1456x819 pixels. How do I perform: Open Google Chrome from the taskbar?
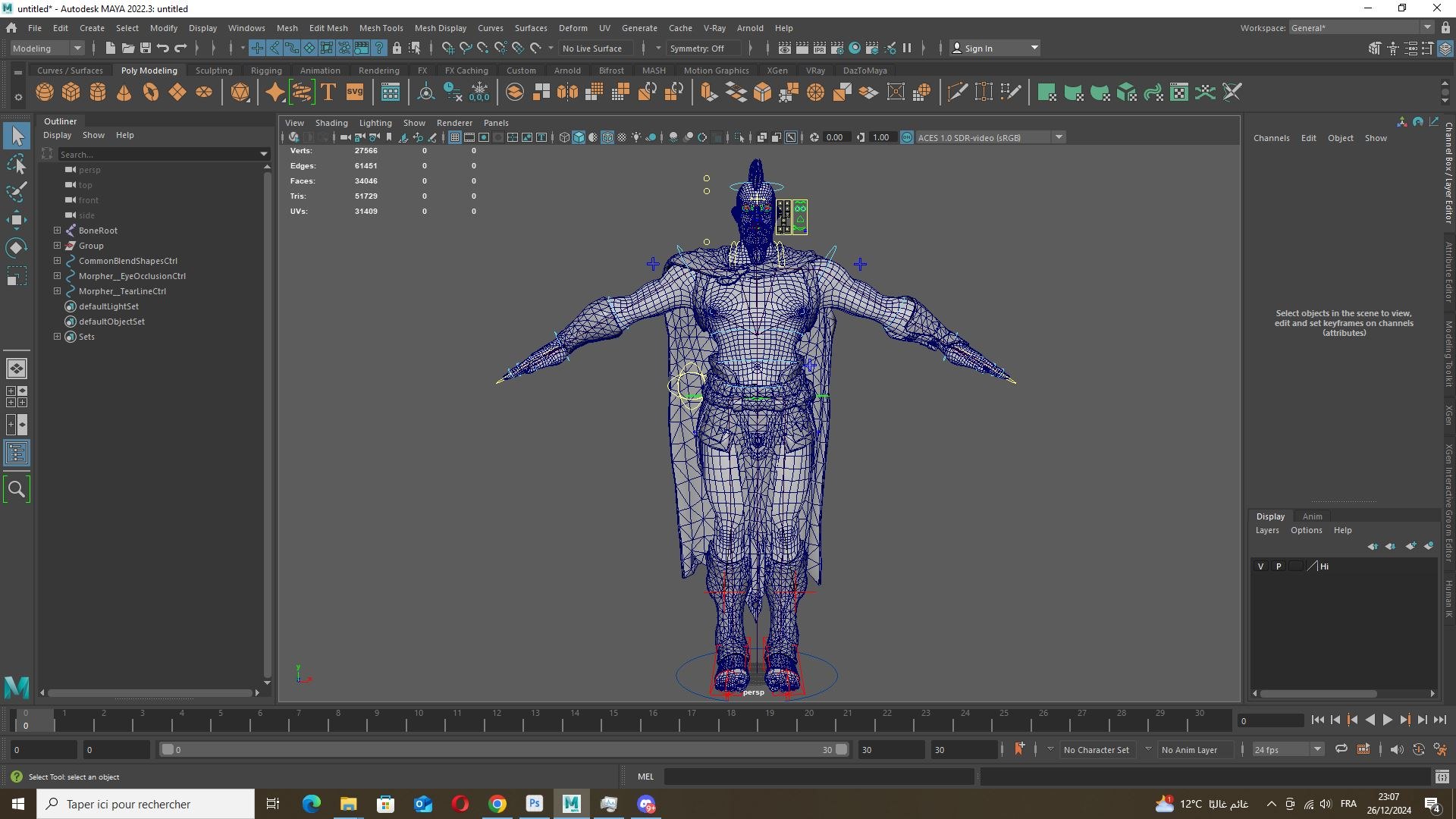tap(497, 804)
